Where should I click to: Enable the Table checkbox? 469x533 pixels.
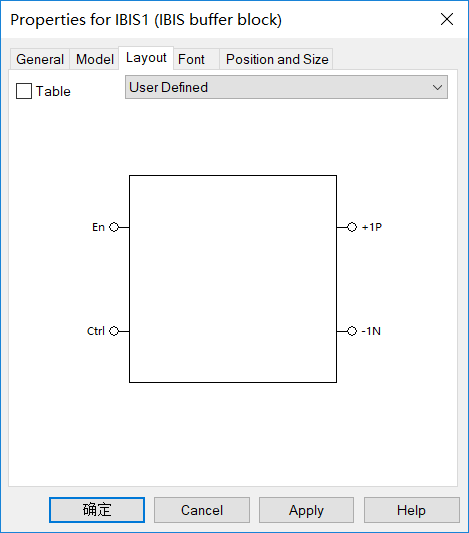24,91
